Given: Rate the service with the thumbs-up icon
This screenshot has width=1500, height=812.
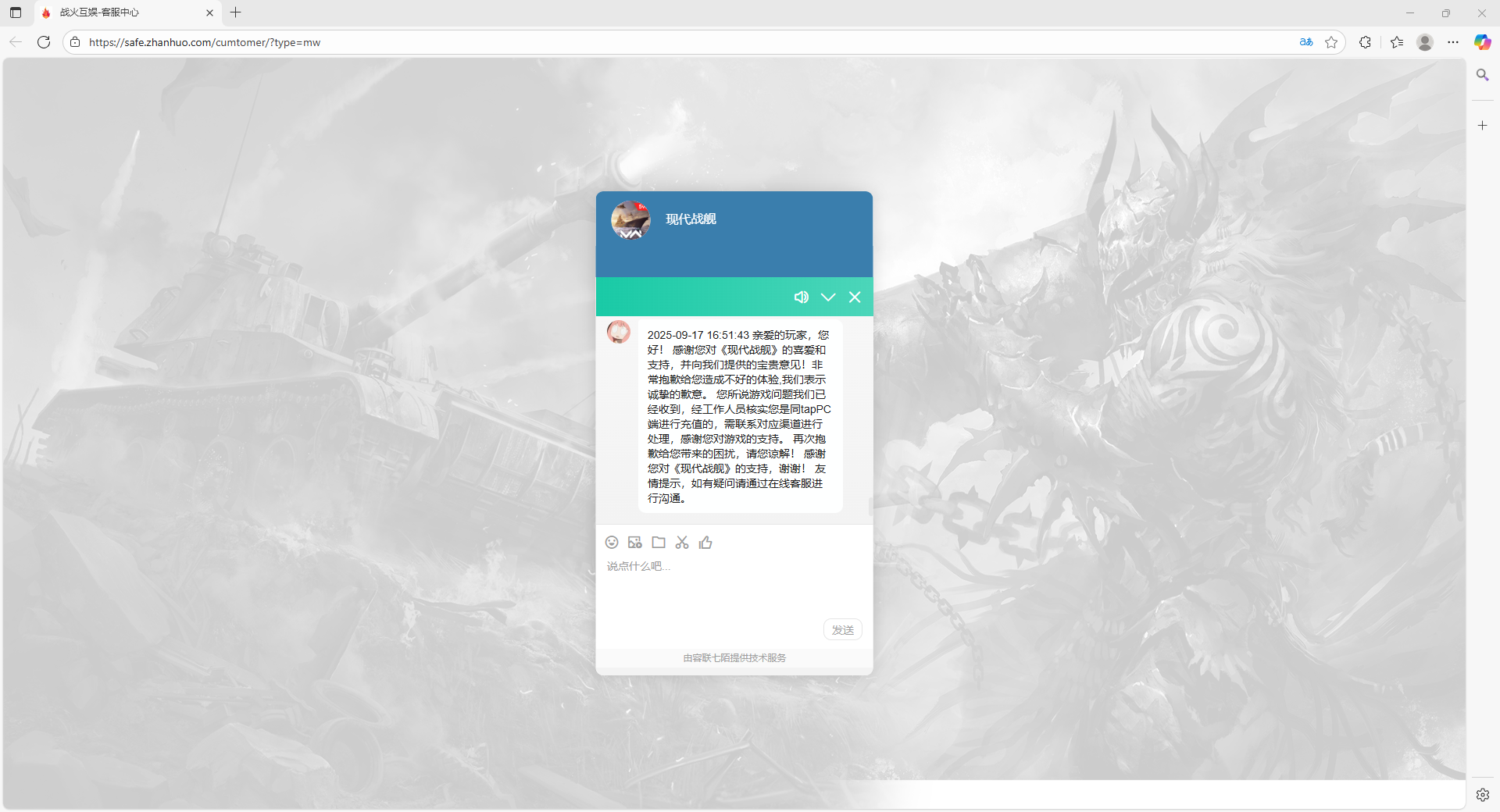Looking at the screenshot, I should click(x=705, y=542).
